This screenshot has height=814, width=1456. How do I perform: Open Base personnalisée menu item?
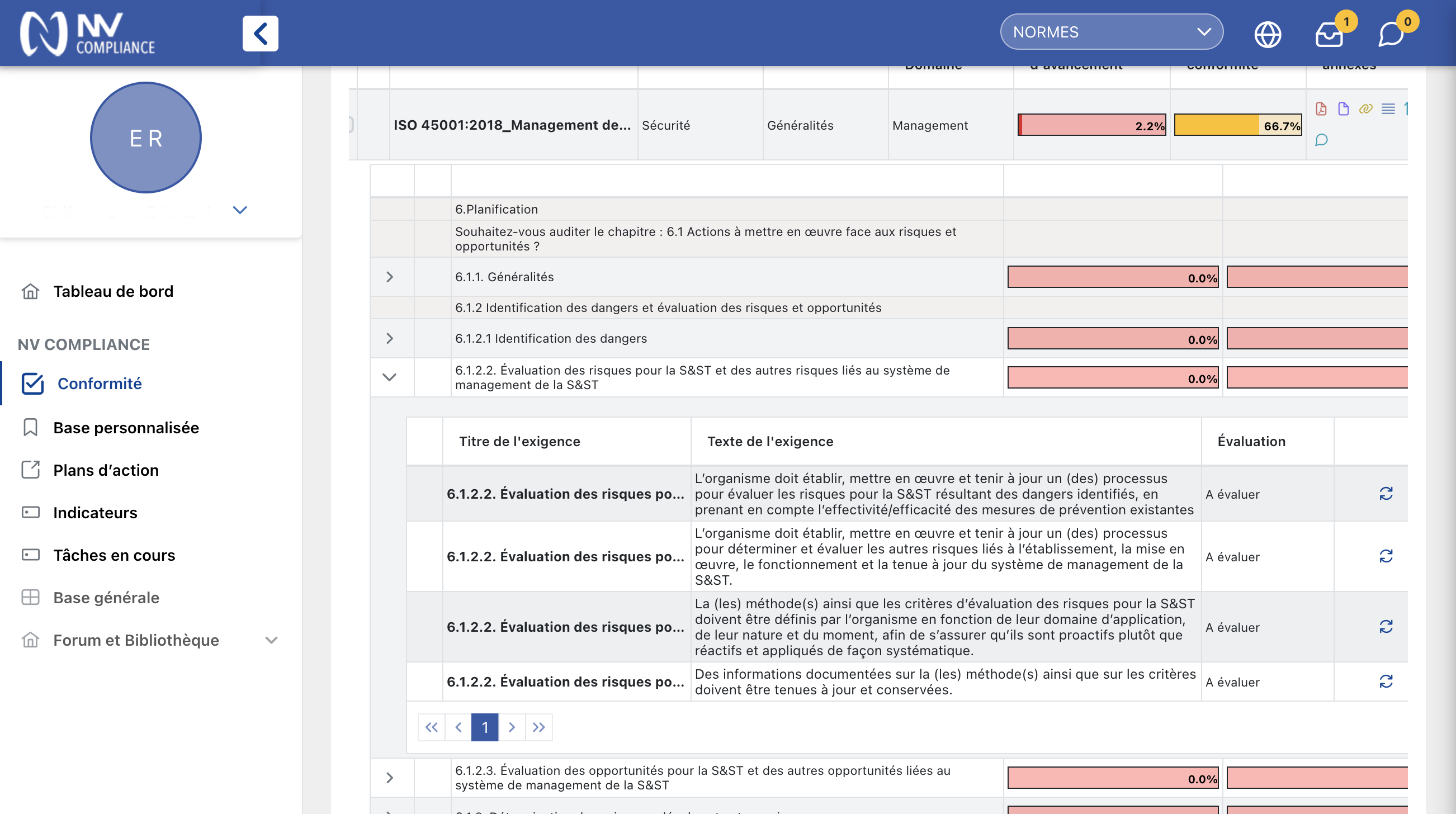coord(126,427)
